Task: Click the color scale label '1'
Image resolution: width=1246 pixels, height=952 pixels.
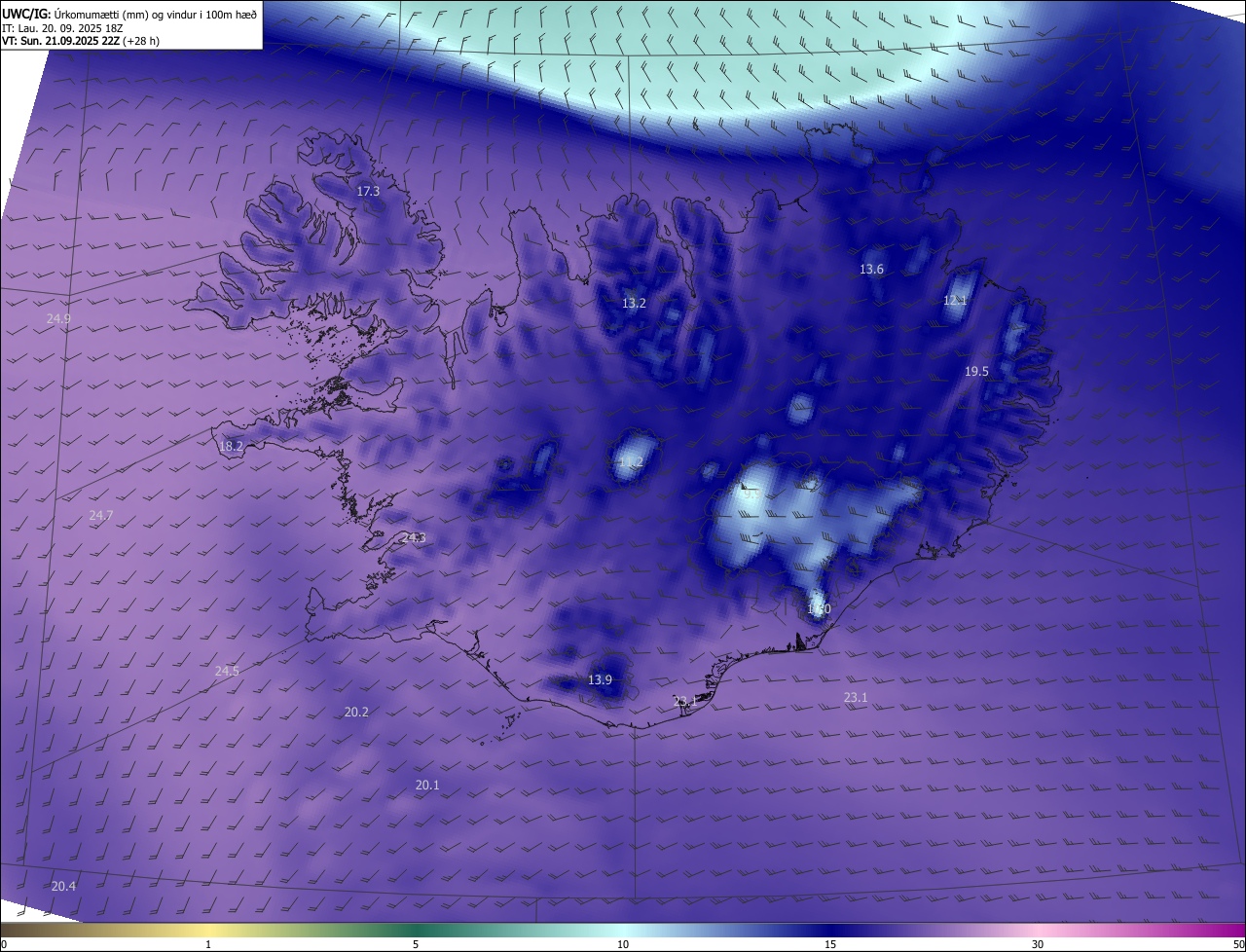Action: click(208, 945)
